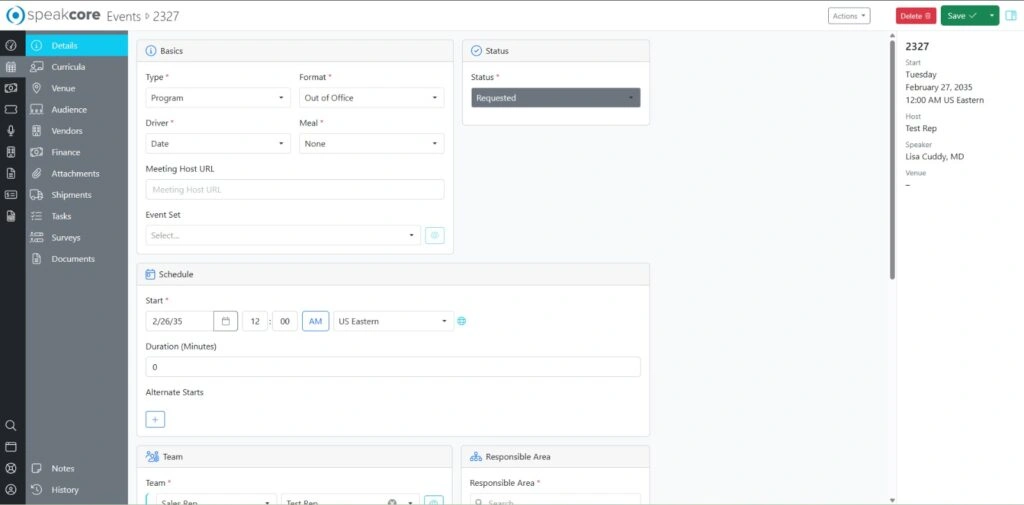
Task: Click the icon button beside Event Set
Action: click(x=435, y=235)
